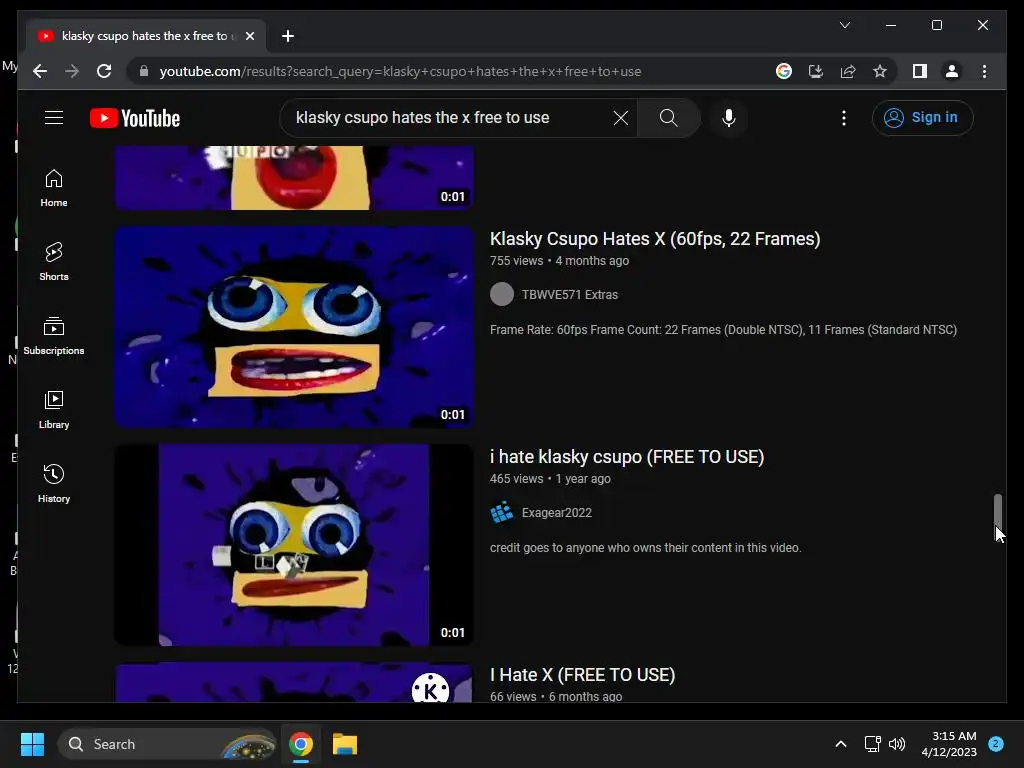Visit the Exagear2022 channel
Image resolution: width=1024 pixels, height=768 pixels.
(556, 513)
